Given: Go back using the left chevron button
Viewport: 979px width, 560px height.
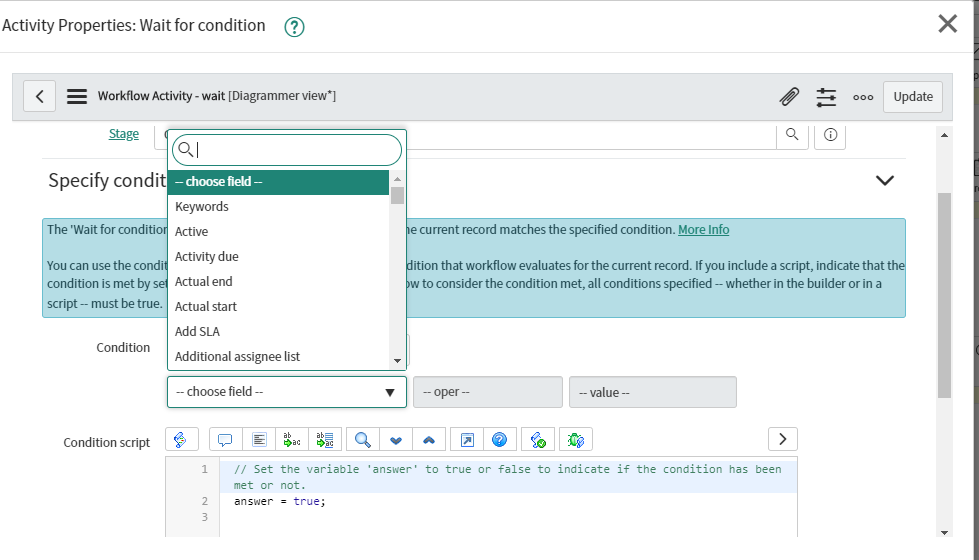Looking at the screenshot, I should pos(39,96).
